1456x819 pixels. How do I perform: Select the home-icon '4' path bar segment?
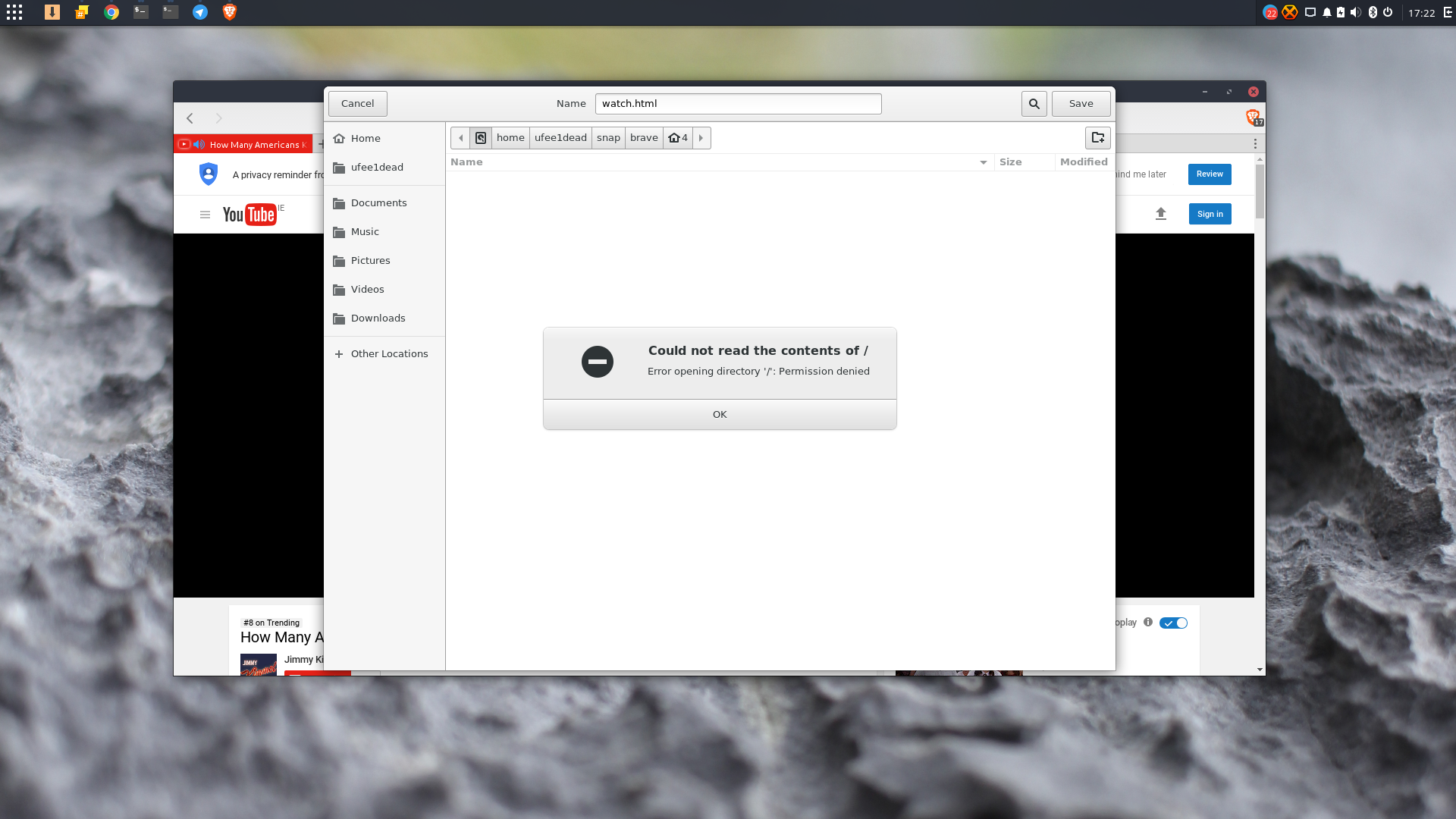click(x=678, y=138)
